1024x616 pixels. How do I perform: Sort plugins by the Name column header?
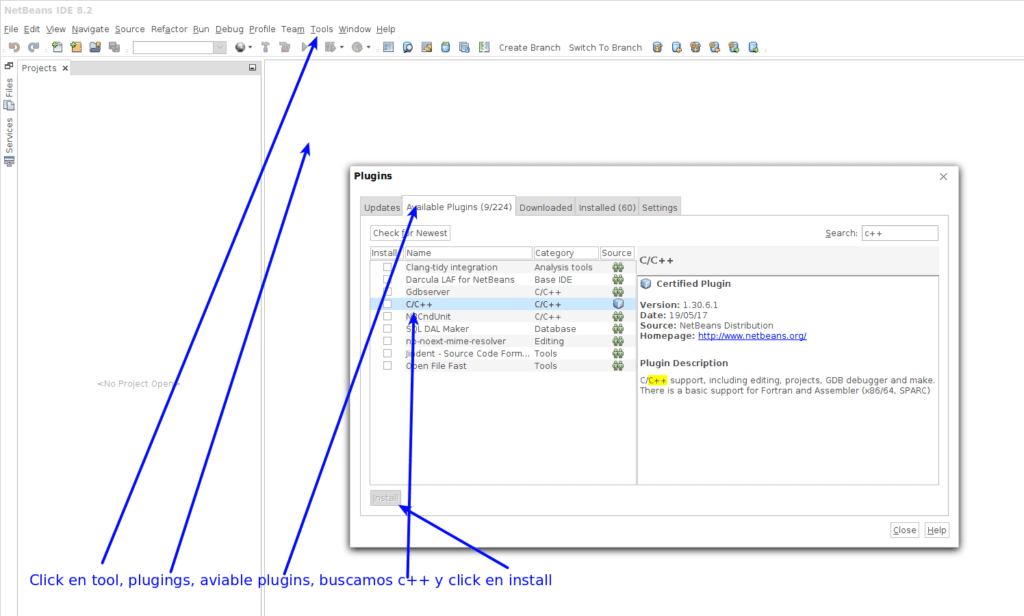(468, 253)
